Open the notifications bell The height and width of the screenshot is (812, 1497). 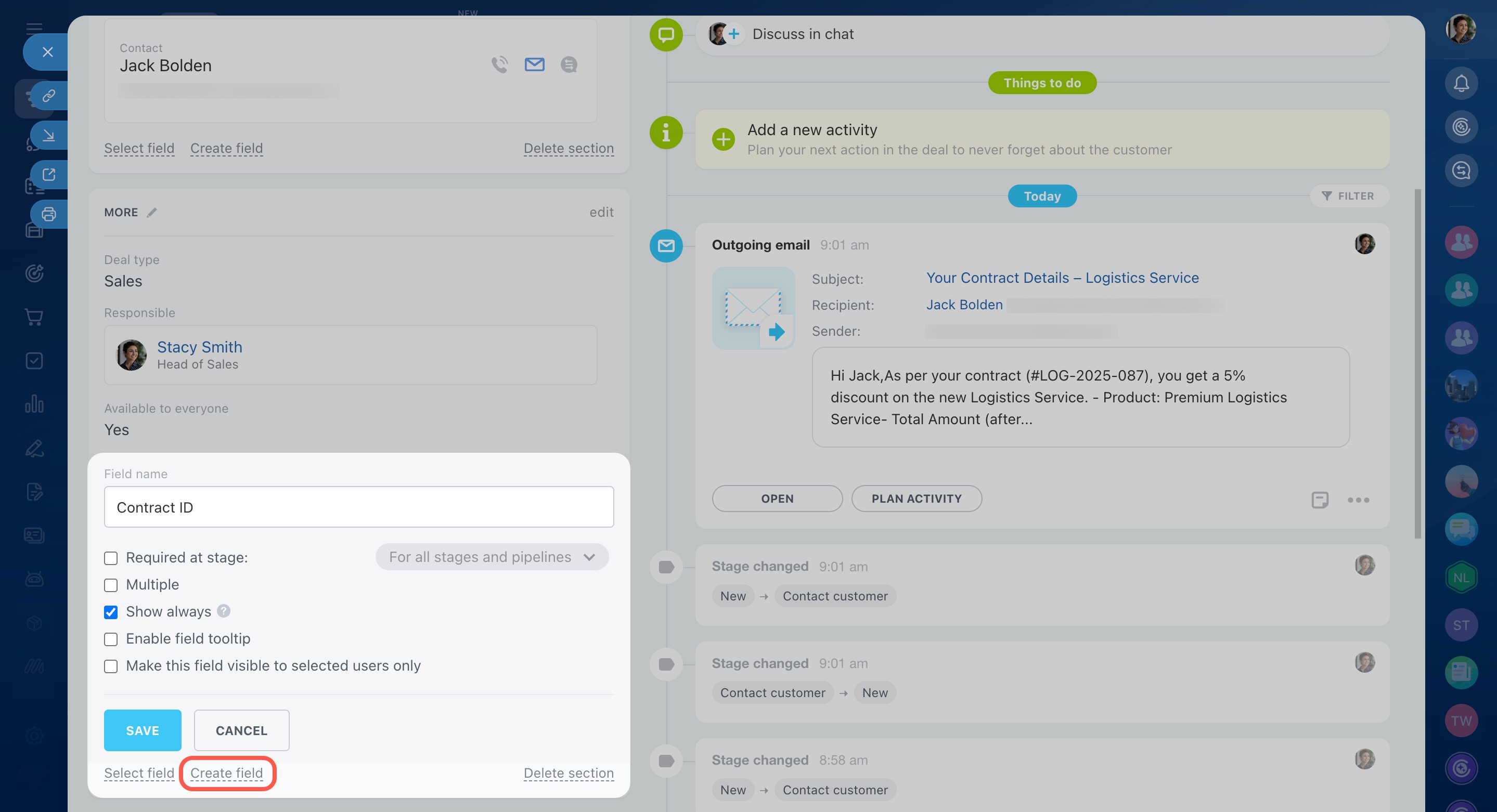point(1461,83)
